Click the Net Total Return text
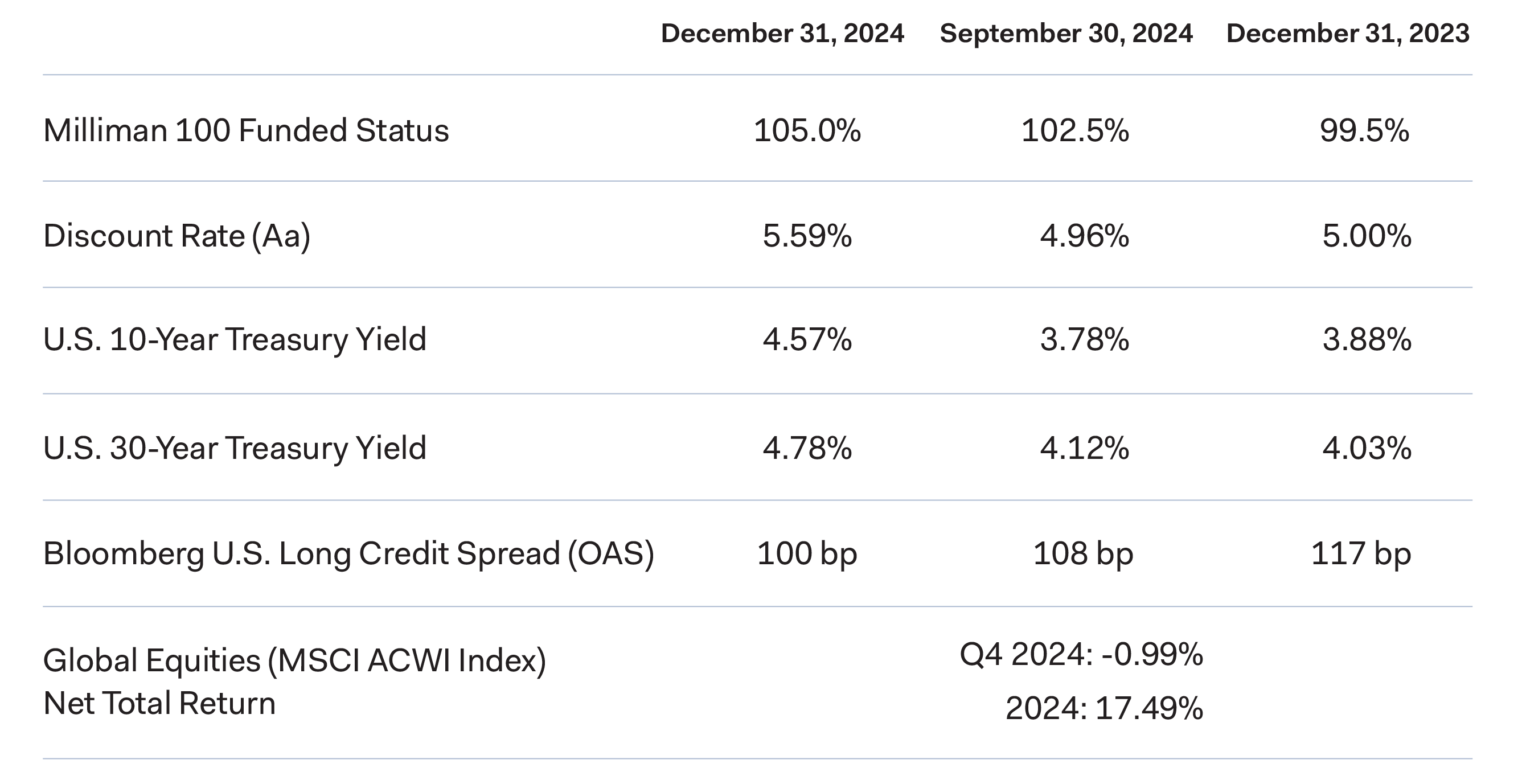This screenshot has height=784, width=1522. point(159,703)
